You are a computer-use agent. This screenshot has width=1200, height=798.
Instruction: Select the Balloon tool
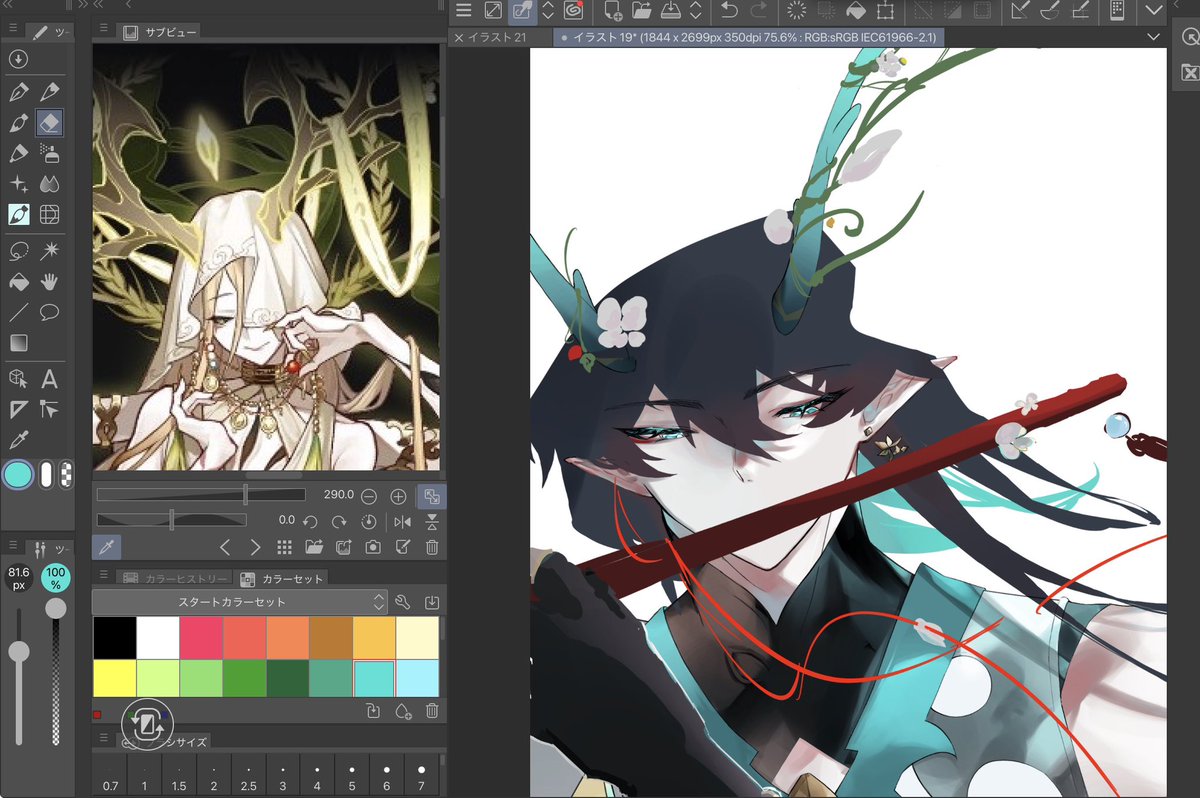(x=49, y=313)
